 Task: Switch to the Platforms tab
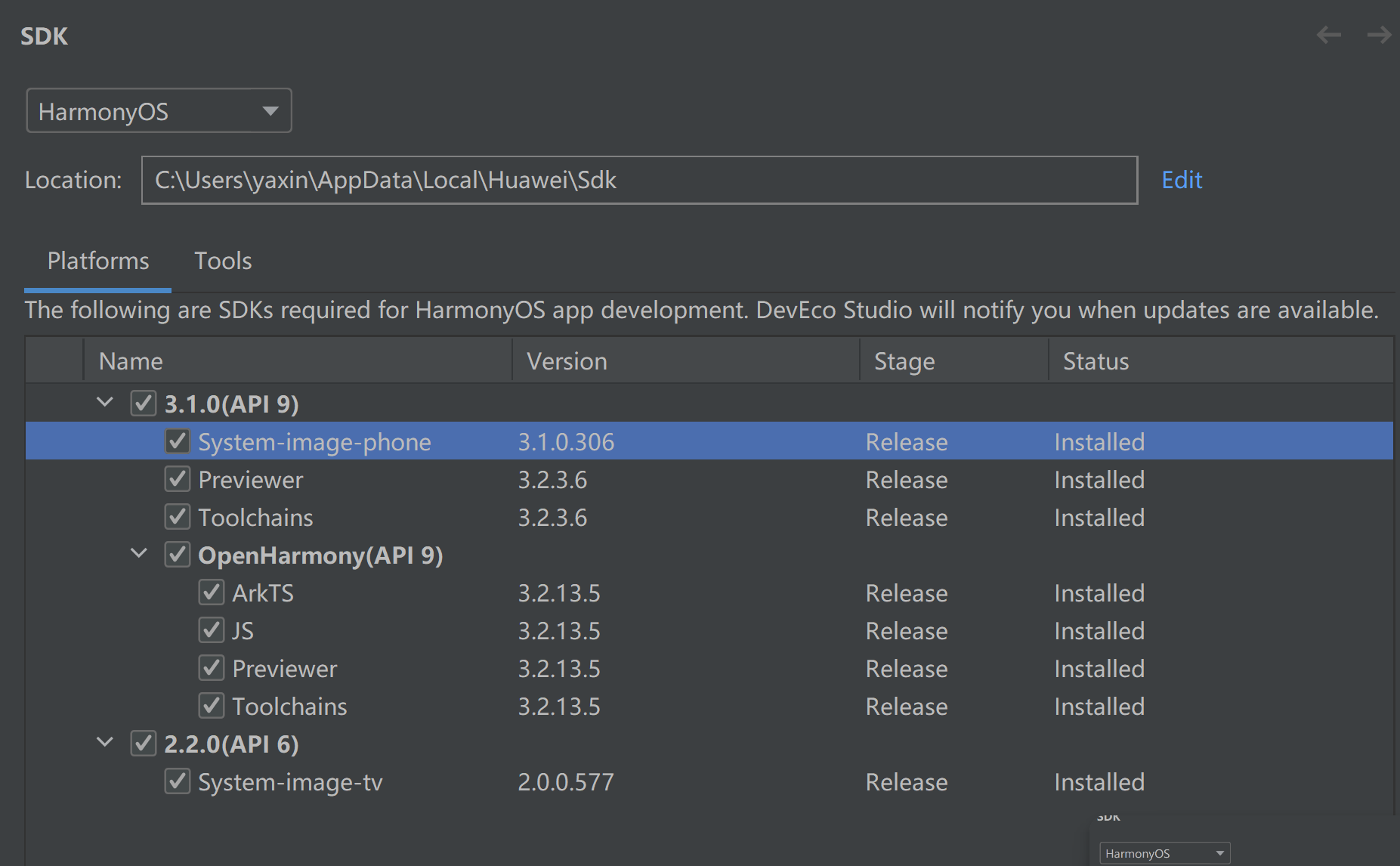coord(98,261)
